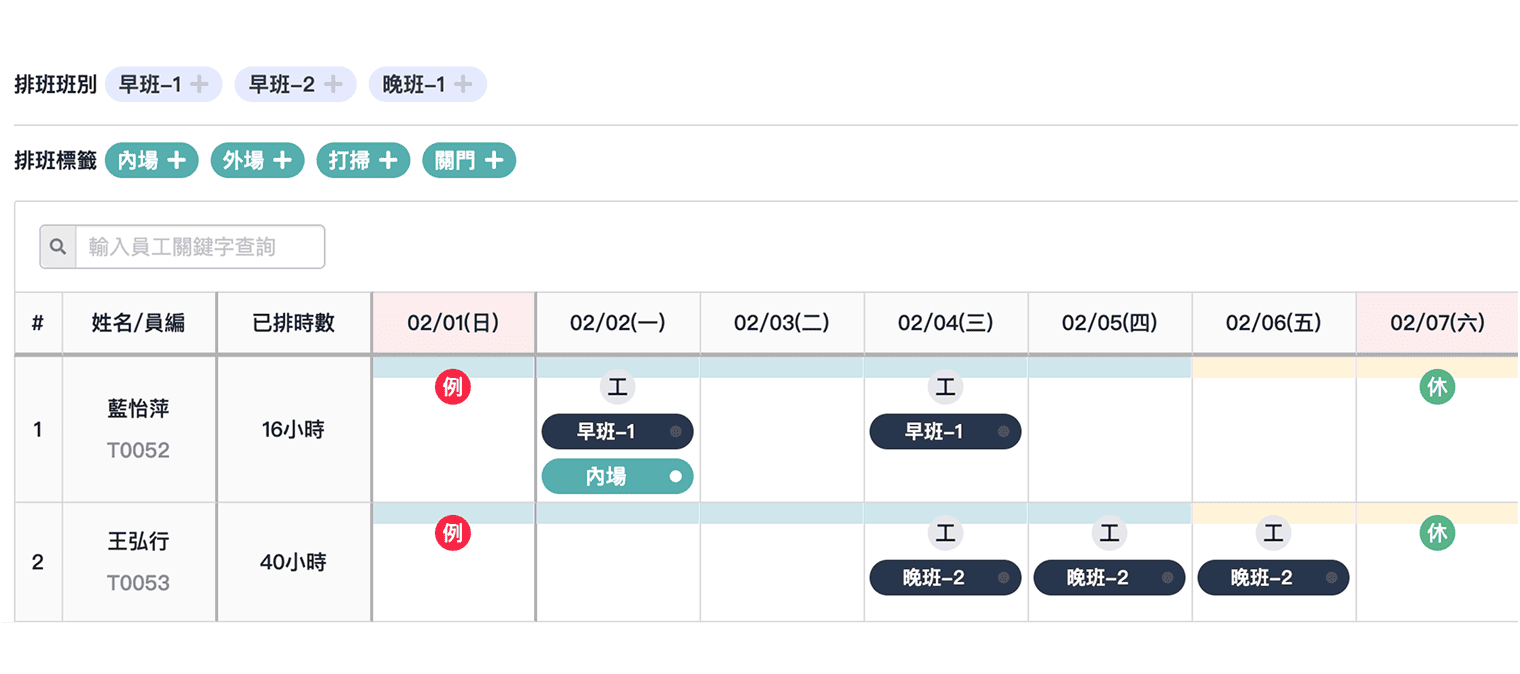Click the 已排時數 column header
Screen dimensions: 1520x674
pos(293,322)
